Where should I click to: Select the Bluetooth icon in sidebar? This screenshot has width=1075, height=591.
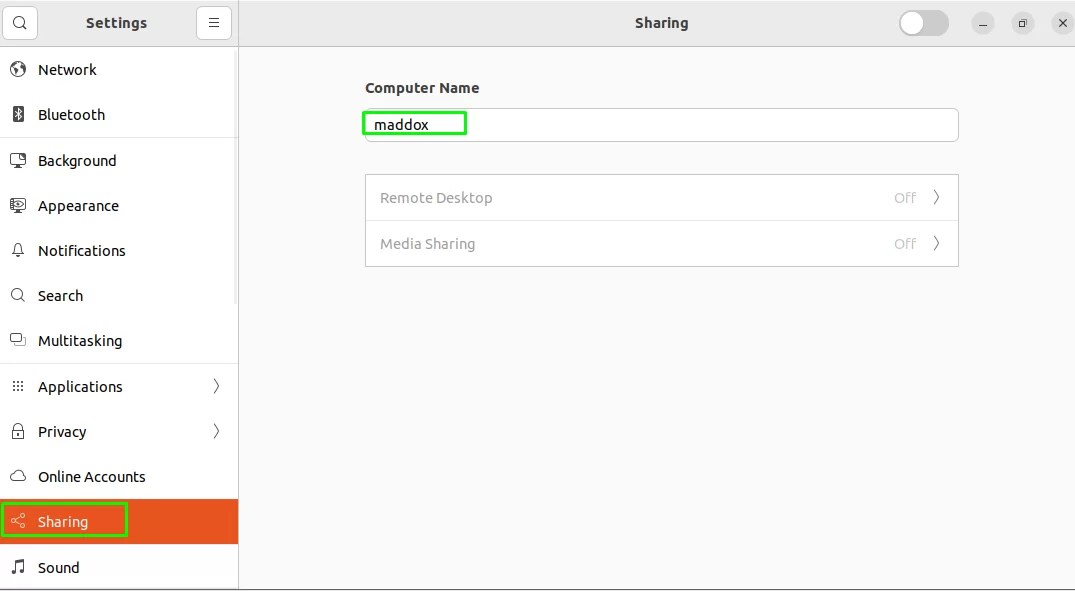(x=17, y=114)
